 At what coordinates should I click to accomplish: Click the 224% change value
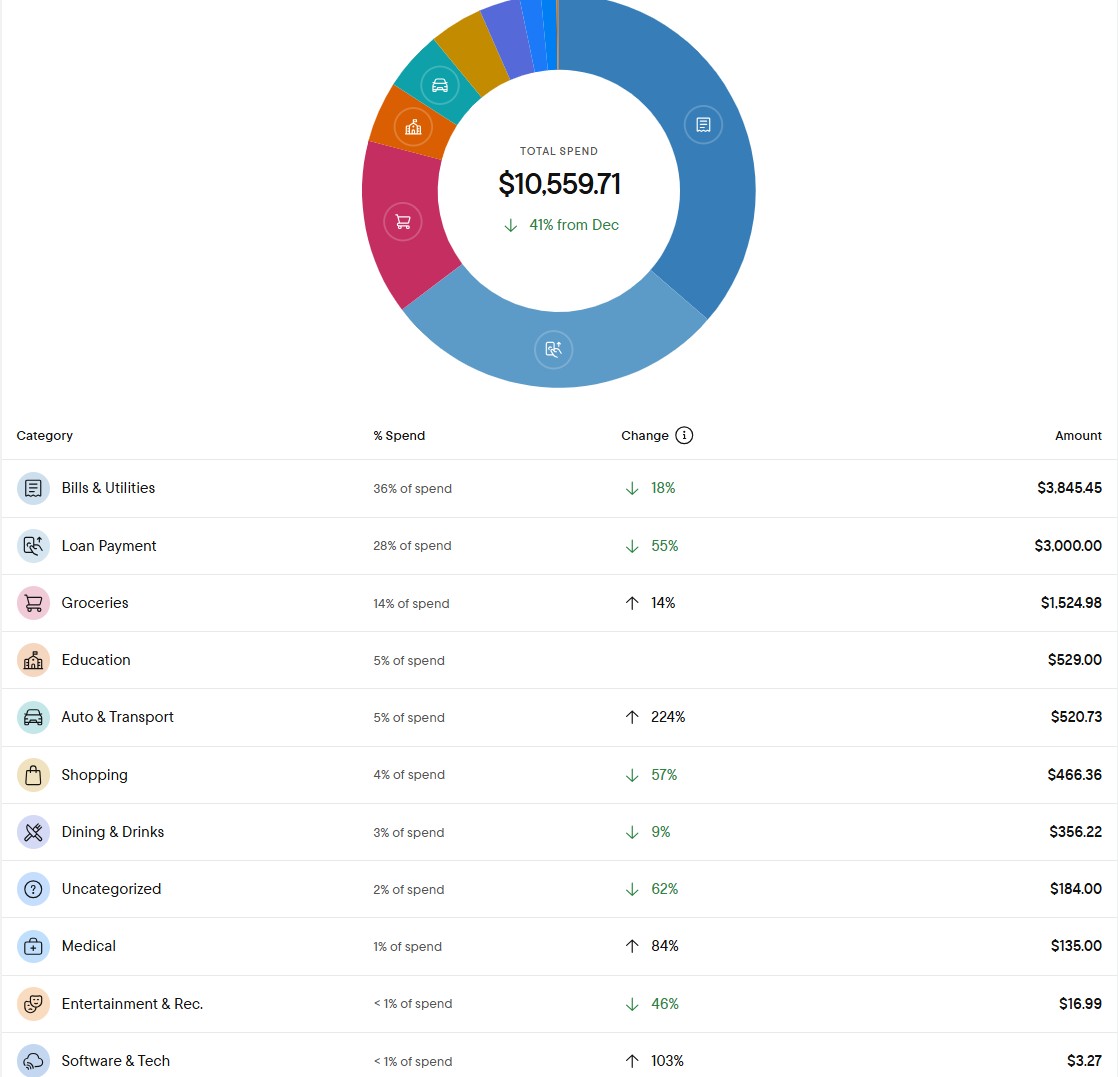pyautogui.click(x=667, y=717)
